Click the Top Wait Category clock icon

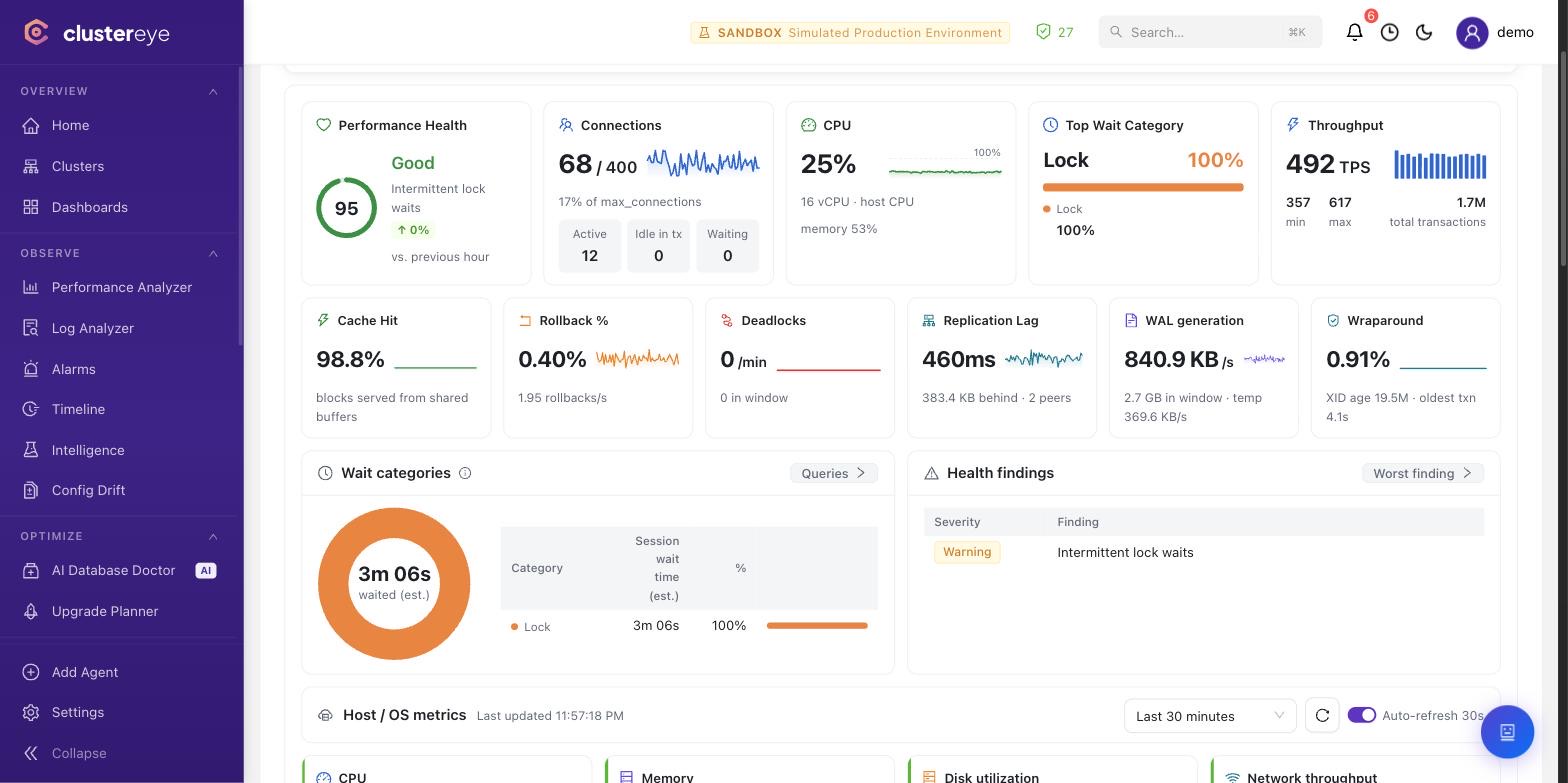pyautogui.click(x=1051, y=125)
